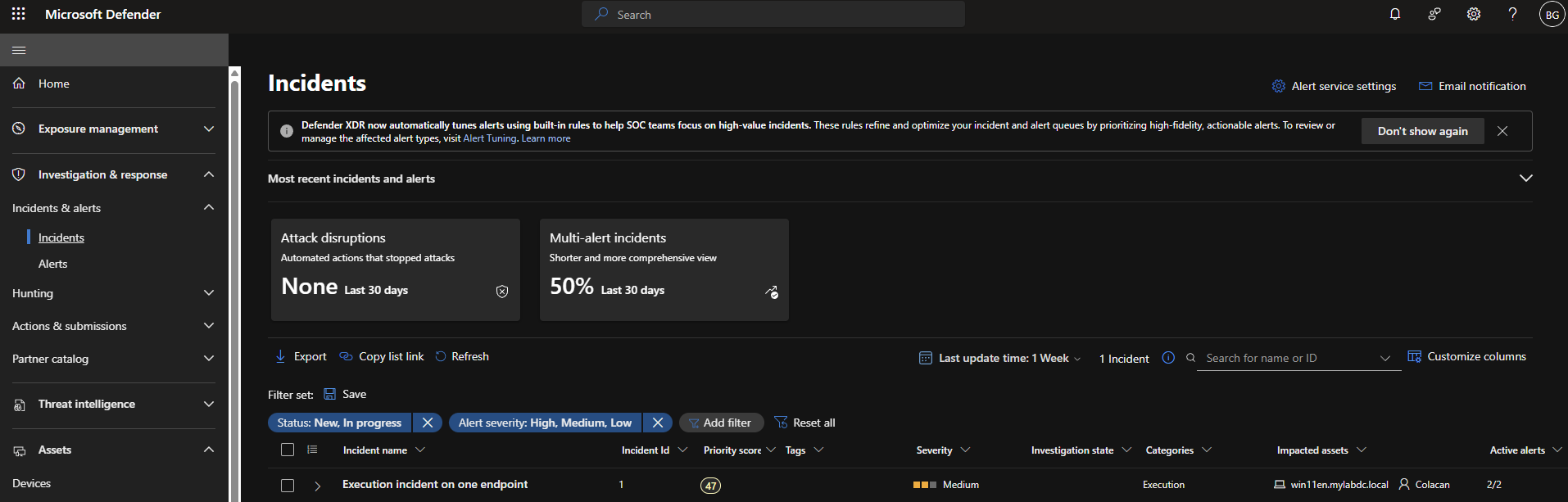Remove the Status filter chip

point(428,423)
